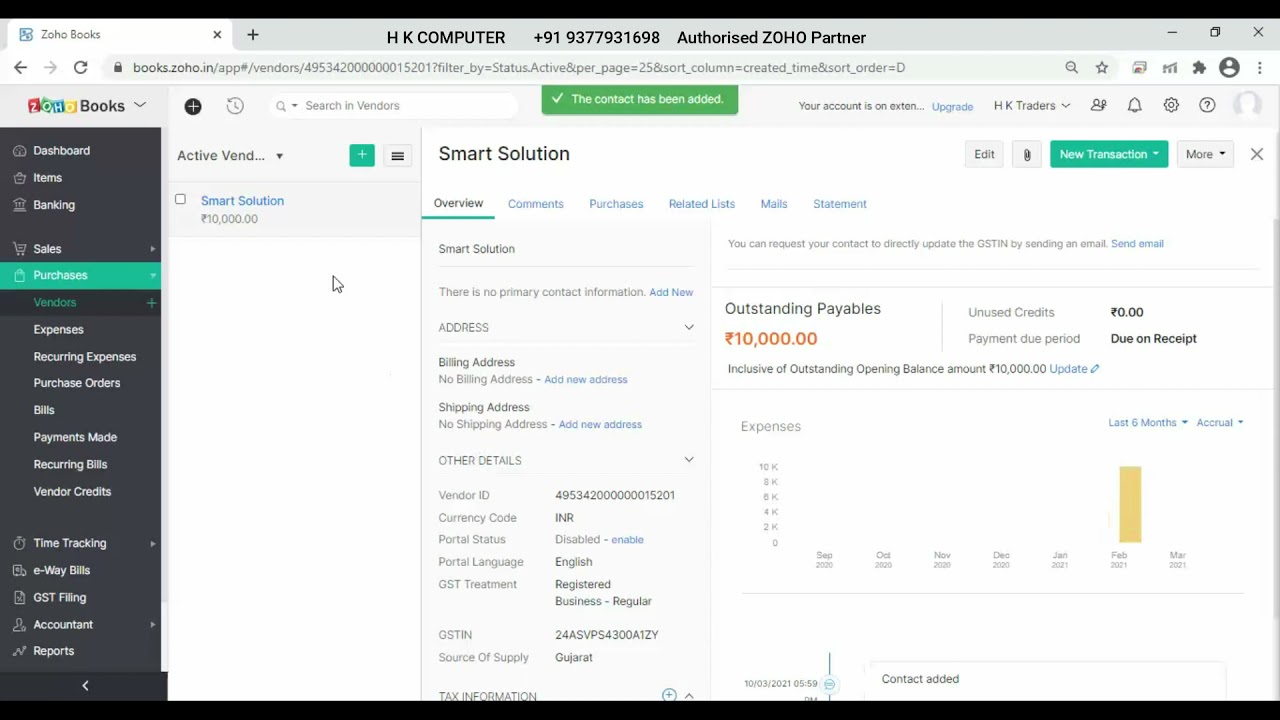Click the attachment paperclip icon

(x=1026, y=155)
